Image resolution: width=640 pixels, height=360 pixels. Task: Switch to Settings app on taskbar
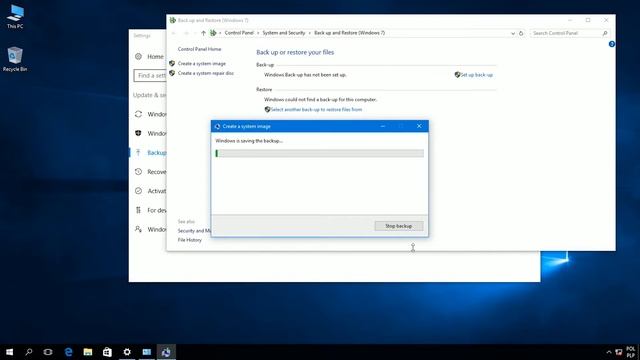click(x=127, y=352)
